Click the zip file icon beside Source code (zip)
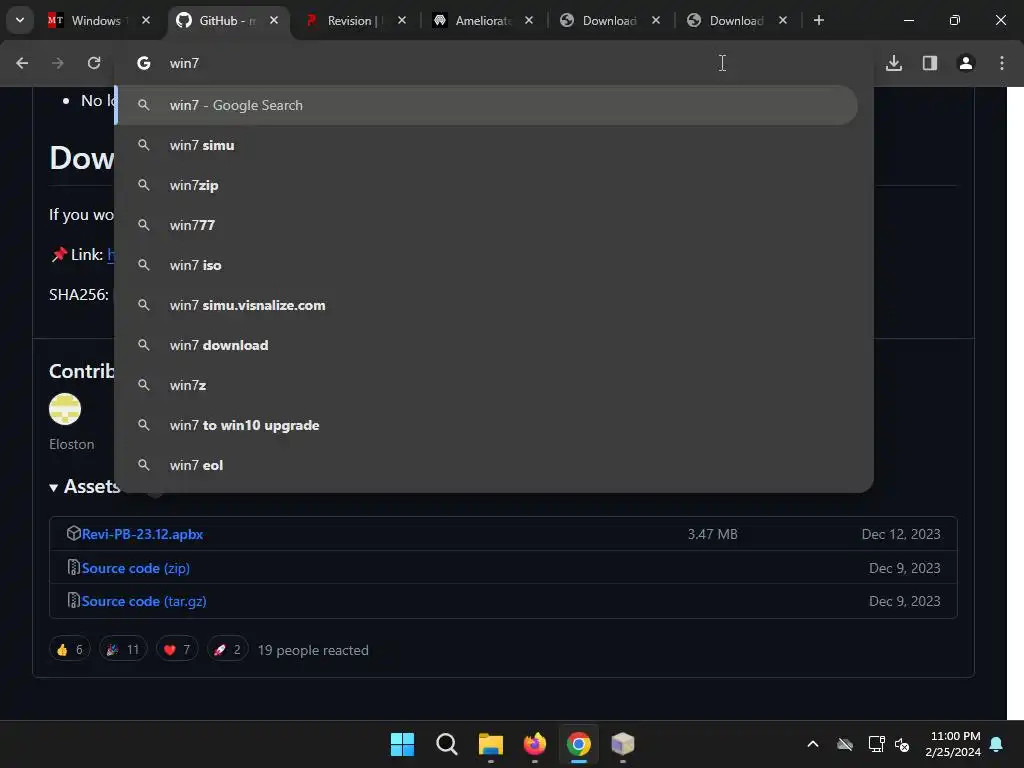This screenshot has height=768, width=1024. click(x=74, y=567)
